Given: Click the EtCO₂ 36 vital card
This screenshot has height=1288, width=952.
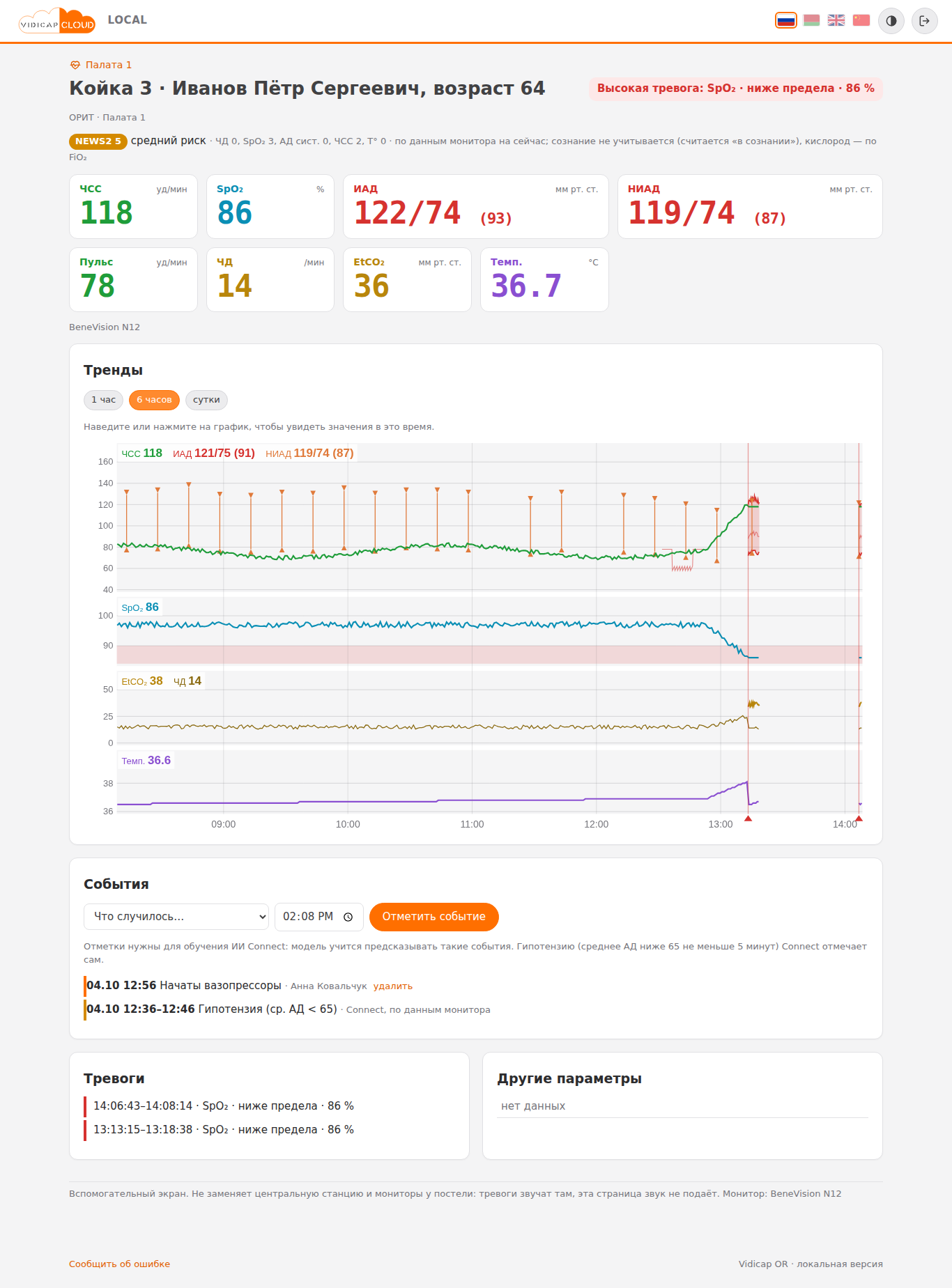Looking at the screenshot, I should click(x=407, y=279).
